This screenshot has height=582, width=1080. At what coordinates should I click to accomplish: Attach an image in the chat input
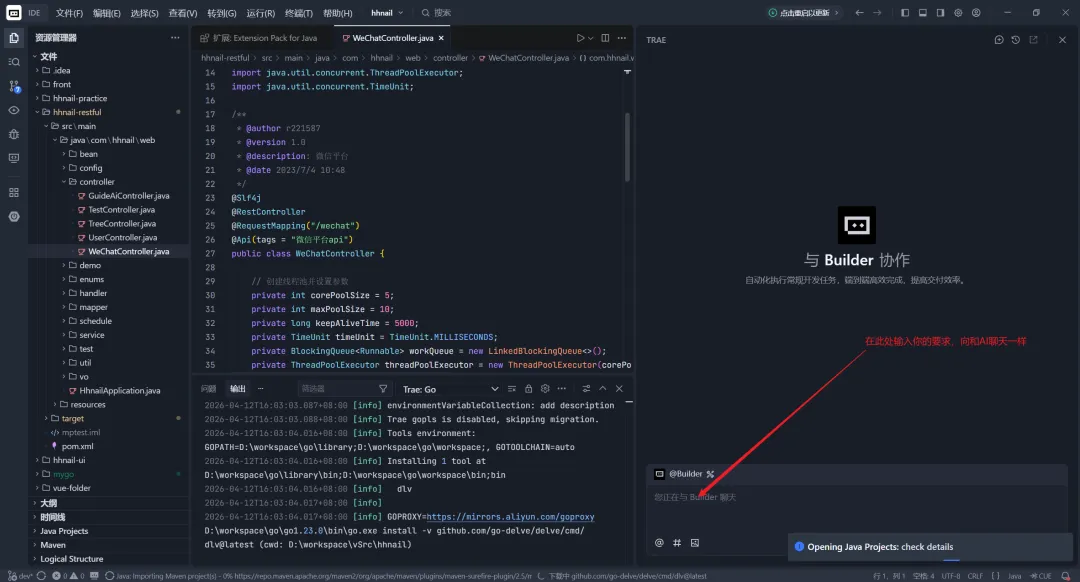695,543
